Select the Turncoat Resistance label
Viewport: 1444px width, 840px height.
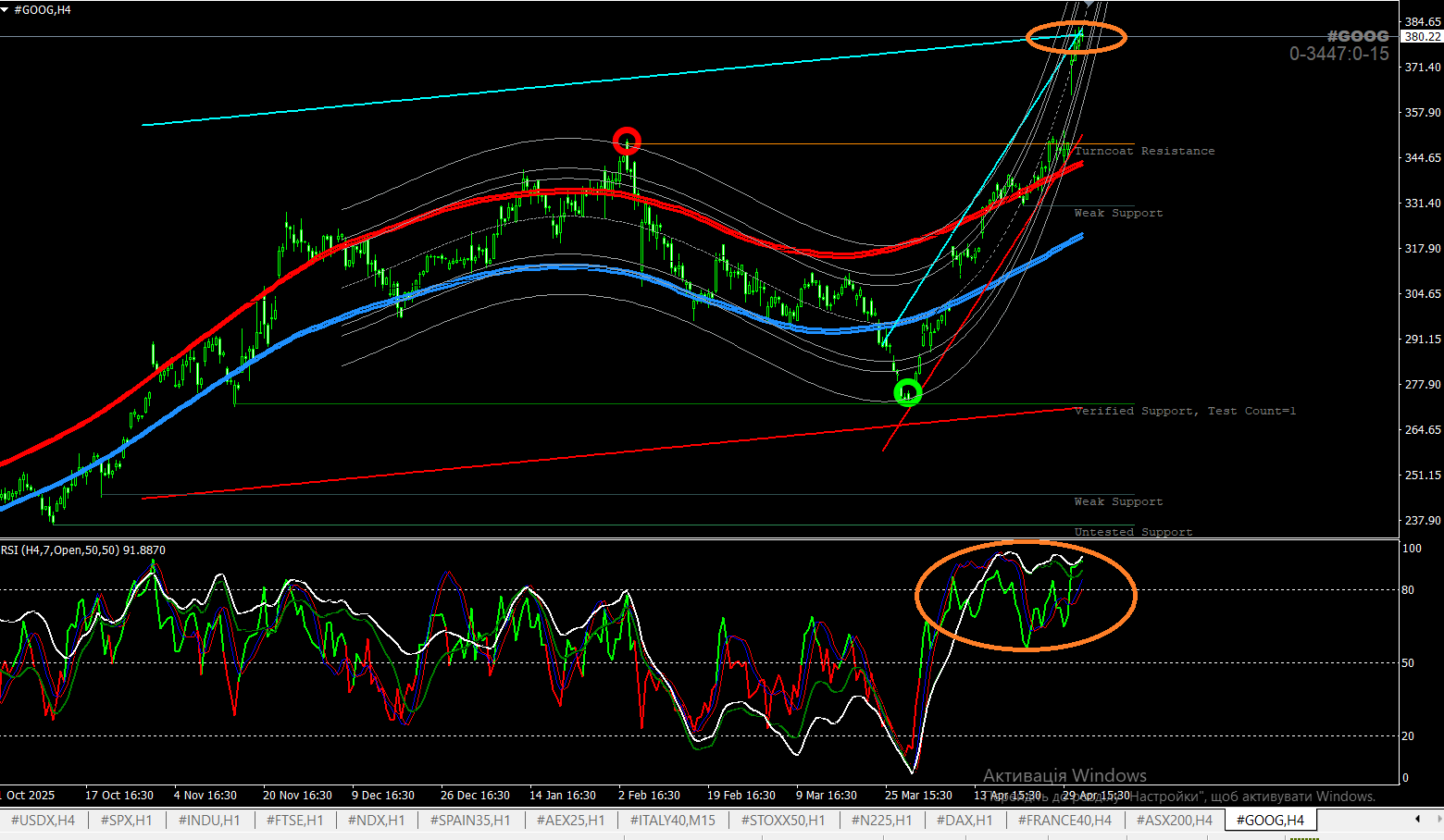pyautogui.click(x=1144, y=151)
